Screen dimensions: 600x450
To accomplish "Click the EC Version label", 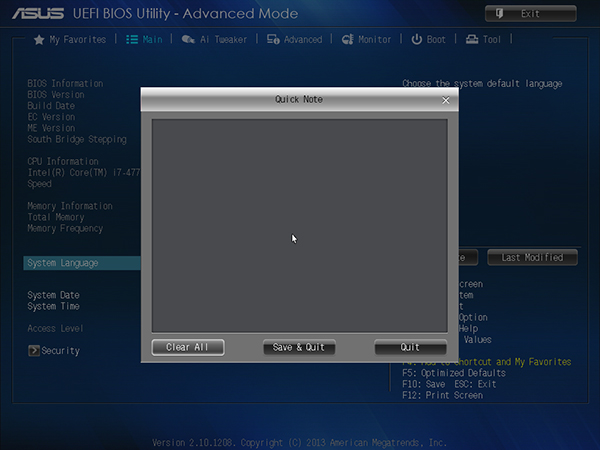I will click(x=51, y=117).
